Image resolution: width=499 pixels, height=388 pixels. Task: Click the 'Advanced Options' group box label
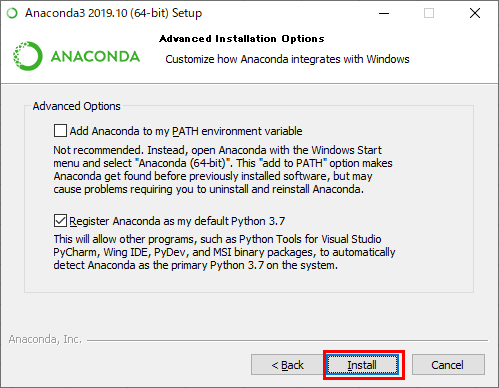[76, 106]
